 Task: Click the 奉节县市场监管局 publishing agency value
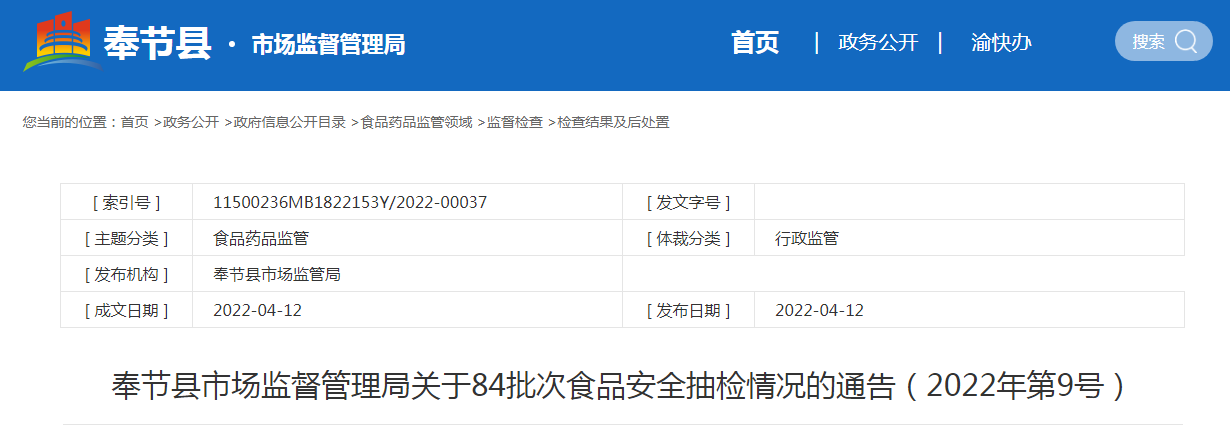pos(277,274)
